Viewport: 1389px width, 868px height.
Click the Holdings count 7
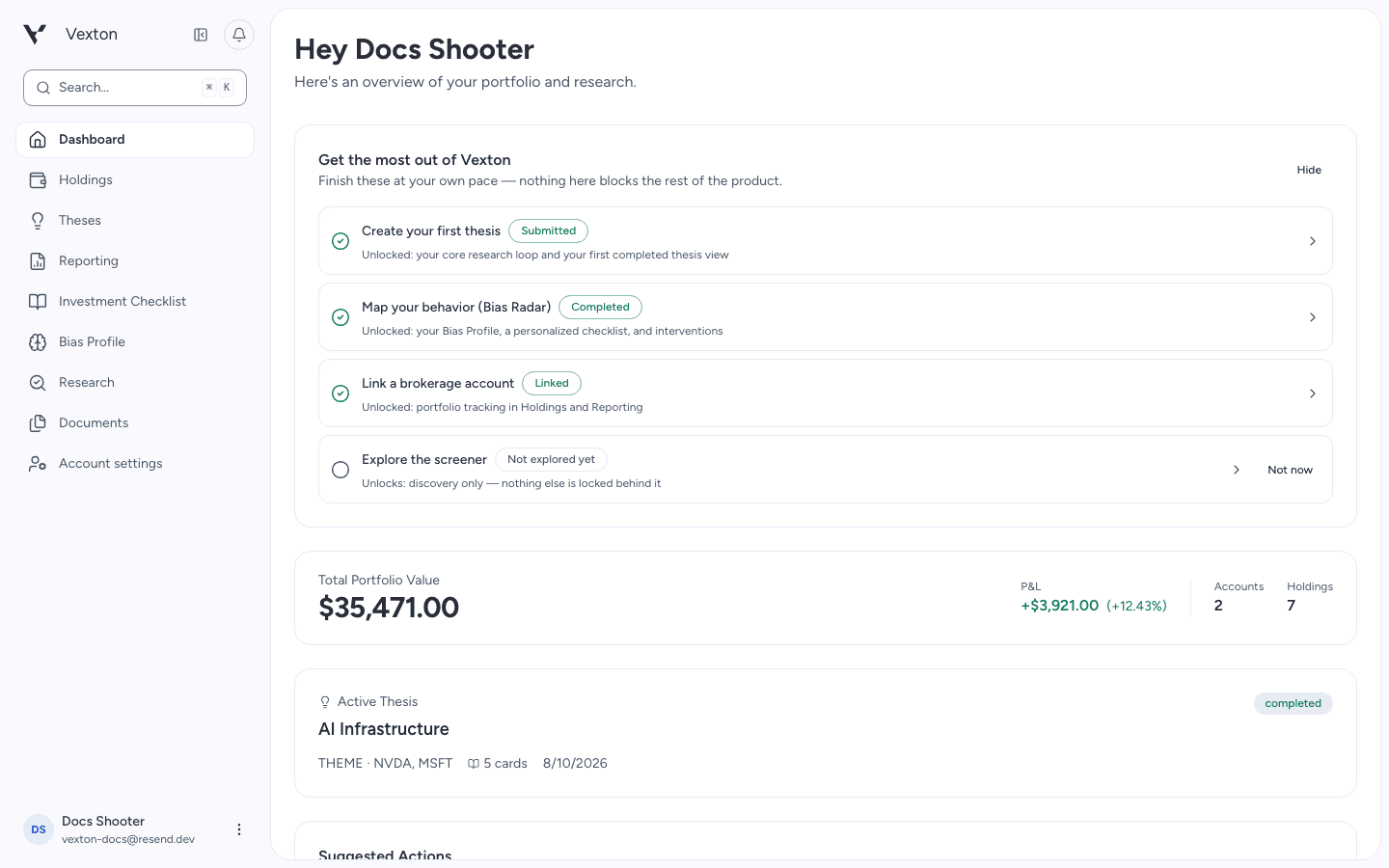tap(1292, 606)
